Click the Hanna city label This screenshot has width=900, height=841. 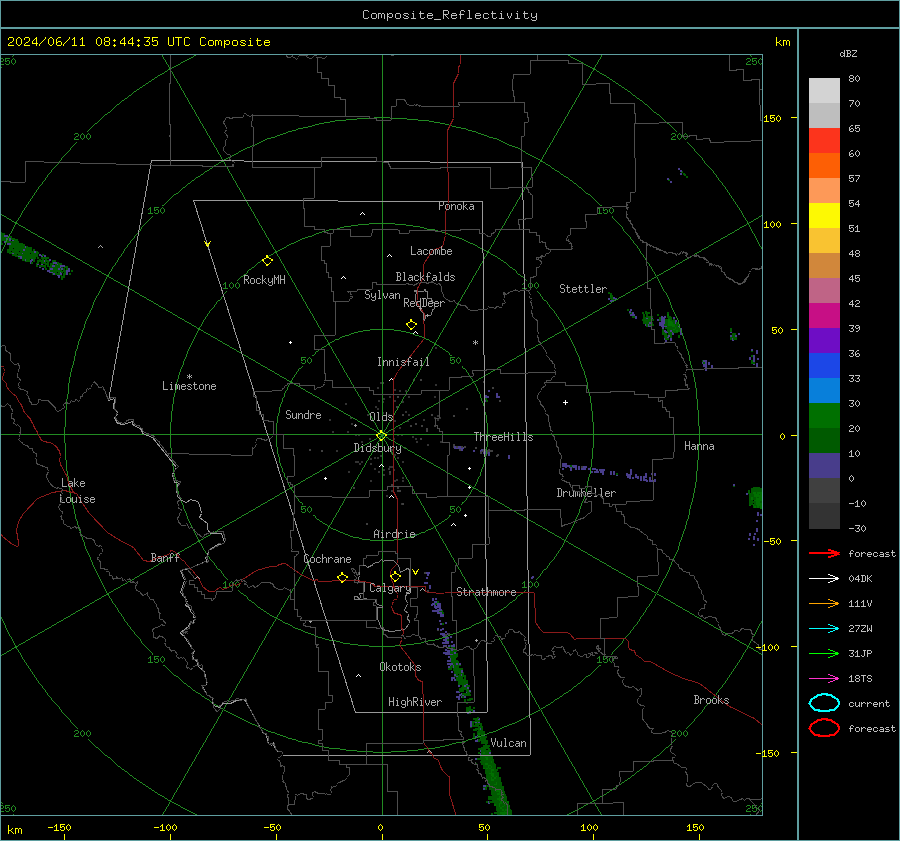pos(699,446)
